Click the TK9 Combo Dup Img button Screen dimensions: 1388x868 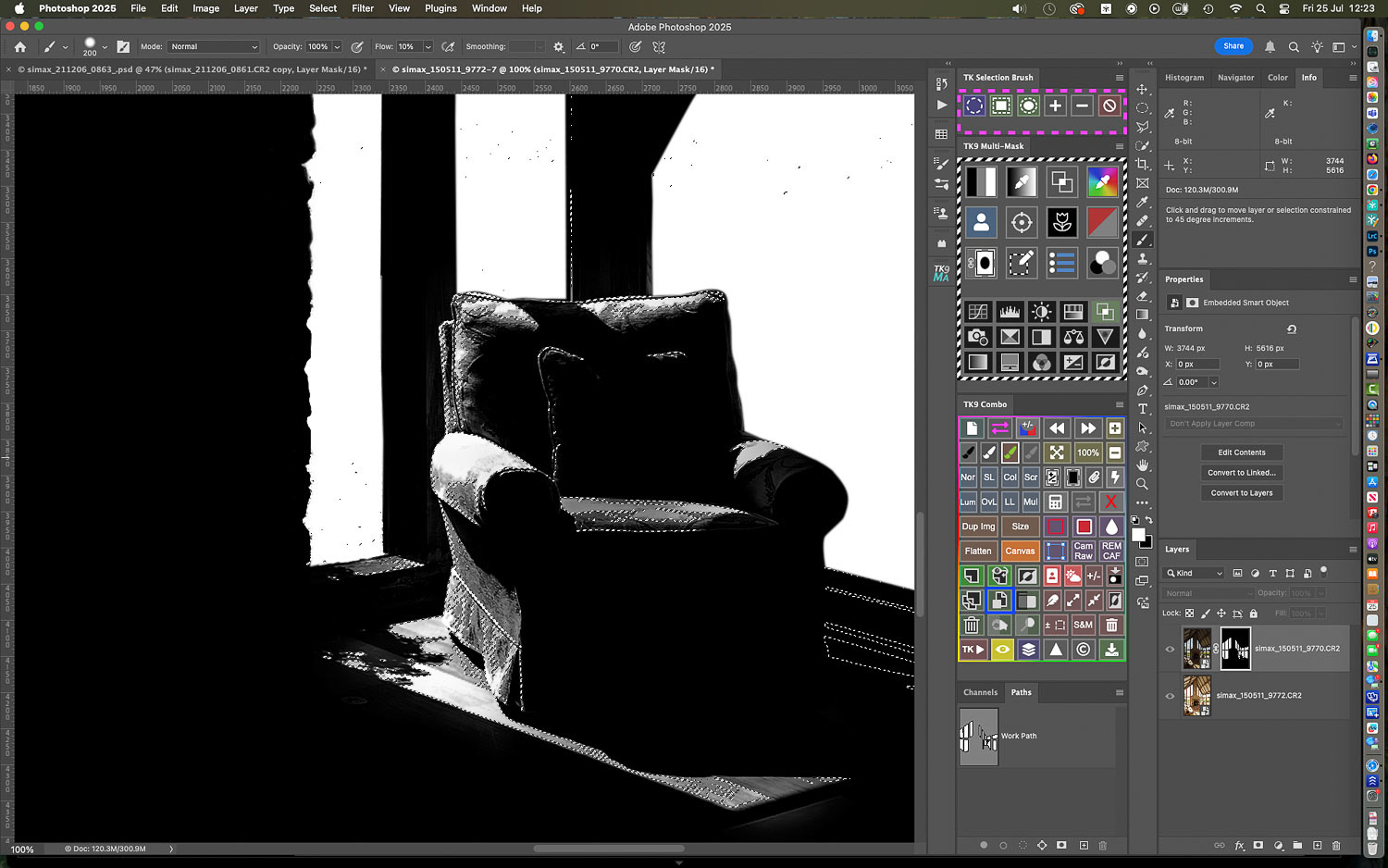tap(978, 527)
